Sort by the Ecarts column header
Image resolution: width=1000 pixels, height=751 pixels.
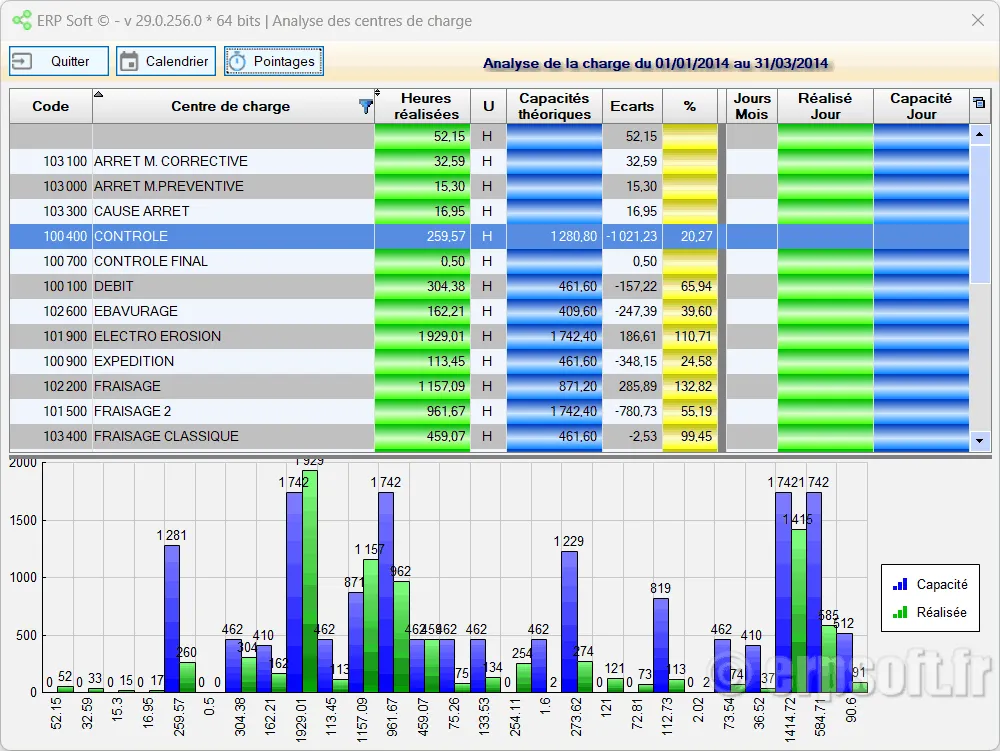[x=632, y=106]
